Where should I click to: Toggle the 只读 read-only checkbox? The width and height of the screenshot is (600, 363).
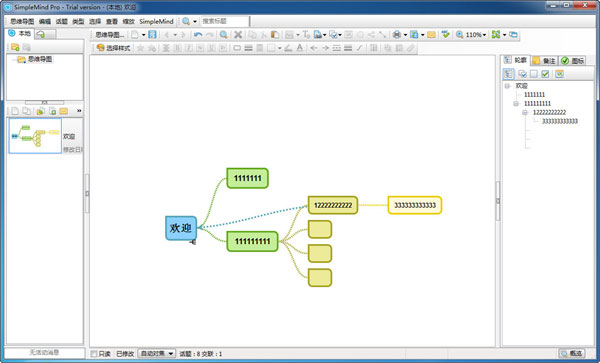tap(94, 354)
